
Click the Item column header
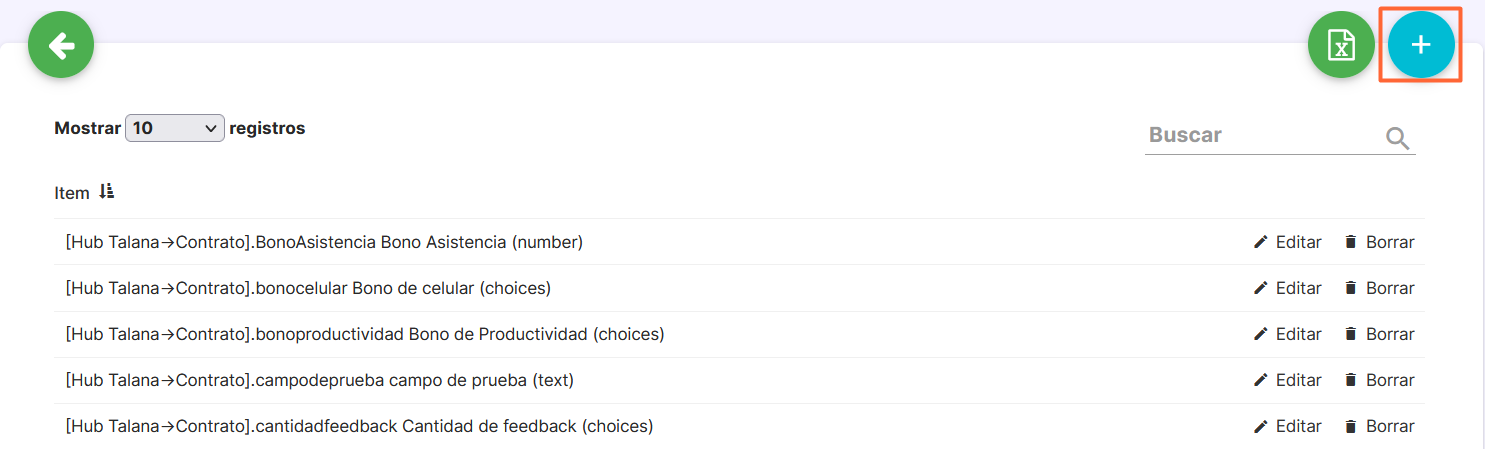pos(72,193)
